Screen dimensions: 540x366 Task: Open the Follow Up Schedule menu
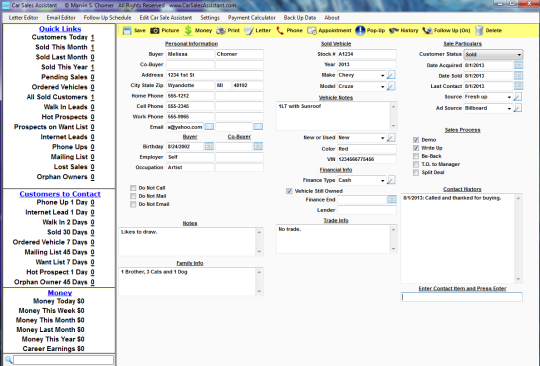(x=107, y=18)
